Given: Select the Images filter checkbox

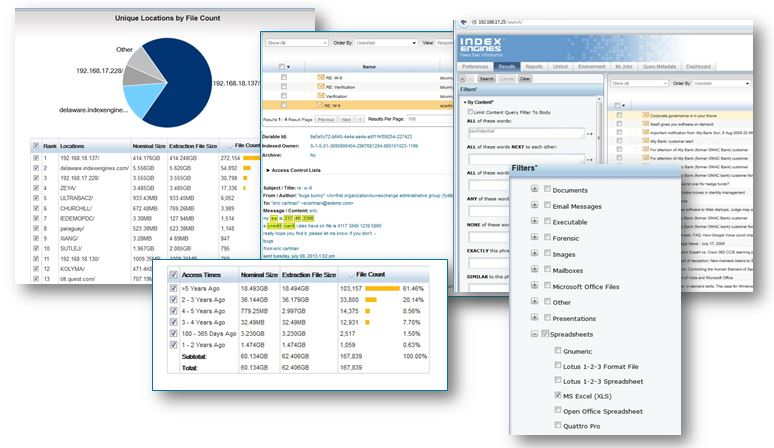Looking at the screenshot, I should click(x=547, y=253).
